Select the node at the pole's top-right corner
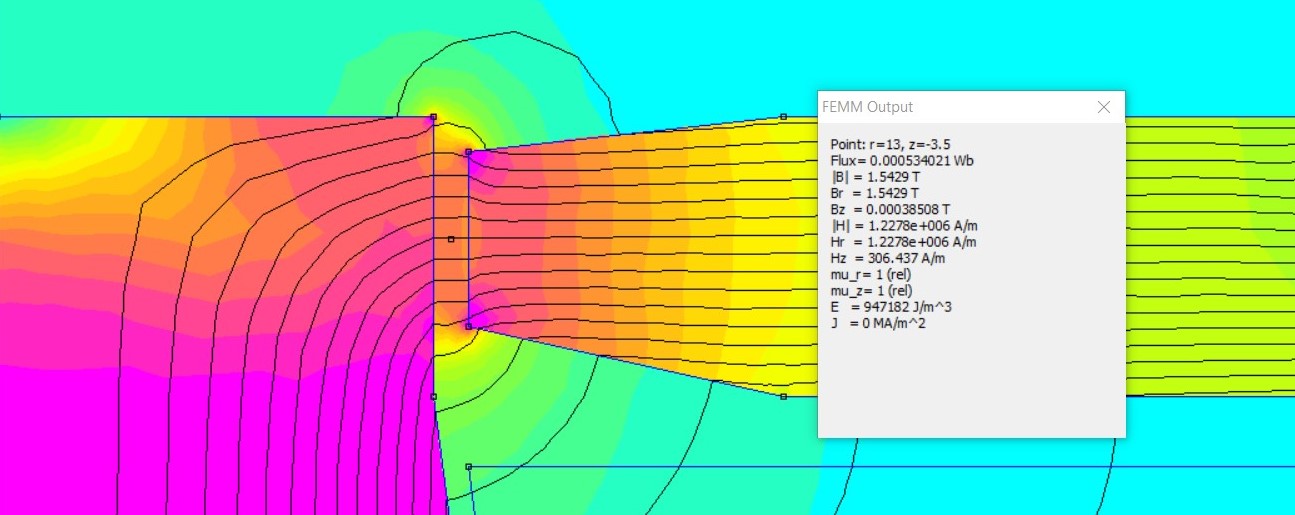The height and width of the screenshot is (515, 1295). [433, 117]
